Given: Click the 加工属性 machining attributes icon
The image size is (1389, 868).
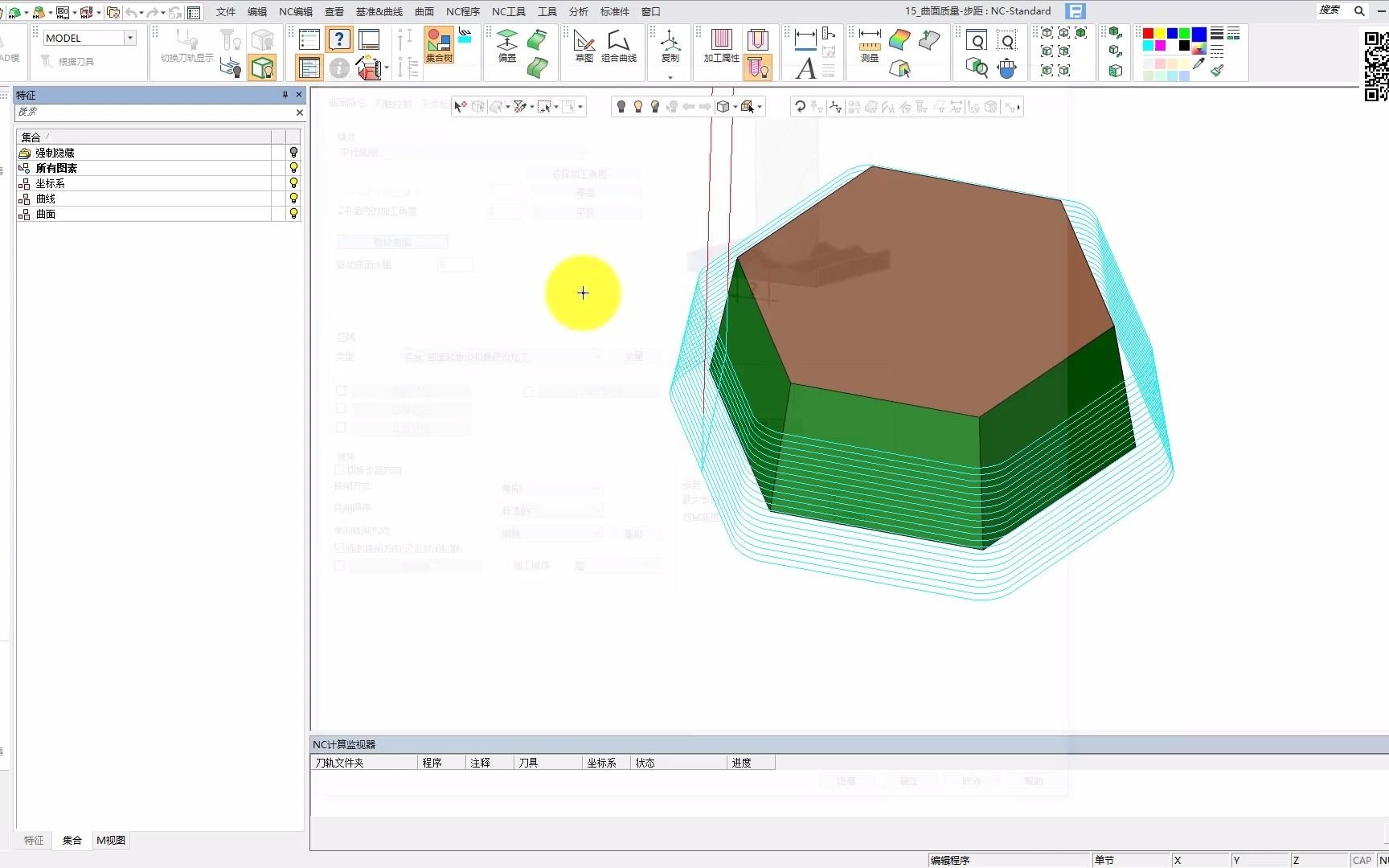Looking at the screenshot, I should point(721,45).
